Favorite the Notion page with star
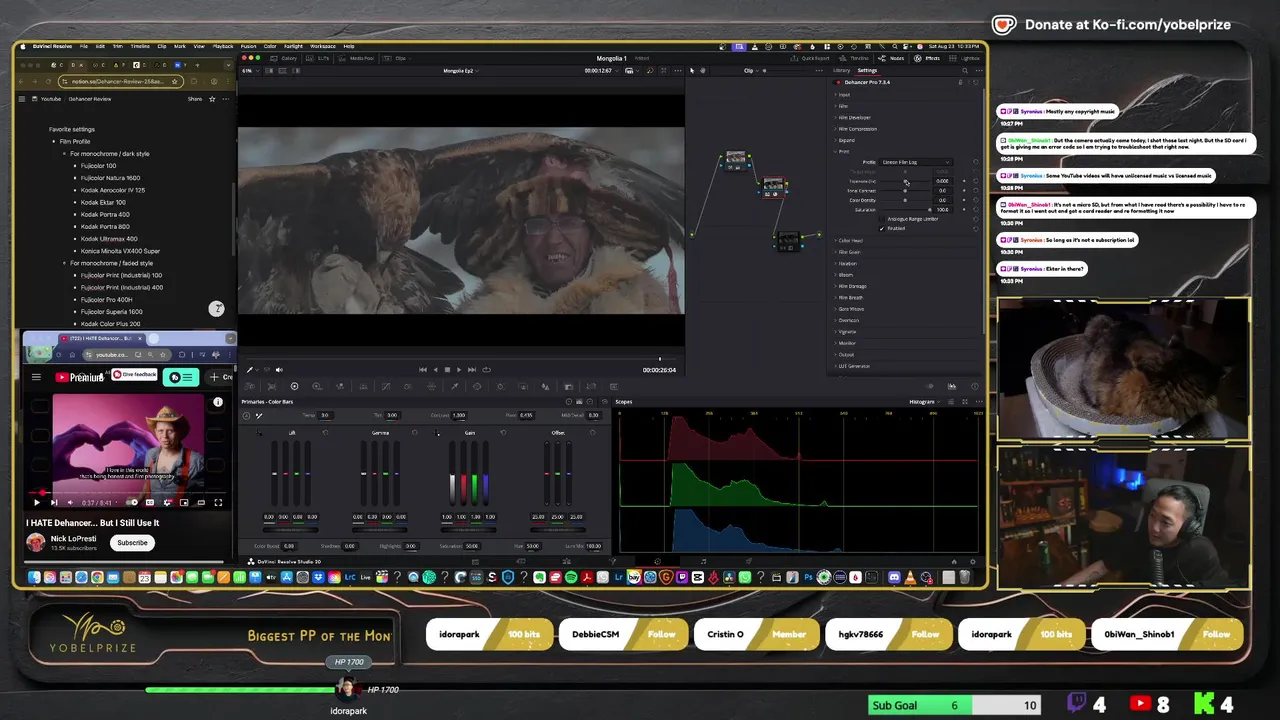This screenshot has width=1280, height=720. click(x=211, y=99)
